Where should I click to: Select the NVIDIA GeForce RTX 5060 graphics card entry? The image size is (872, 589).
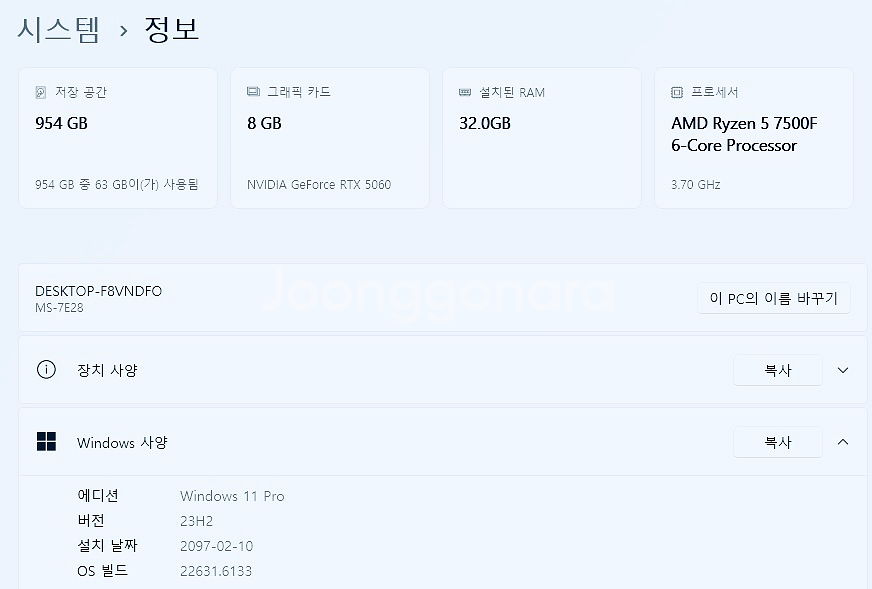coord(319,184)
